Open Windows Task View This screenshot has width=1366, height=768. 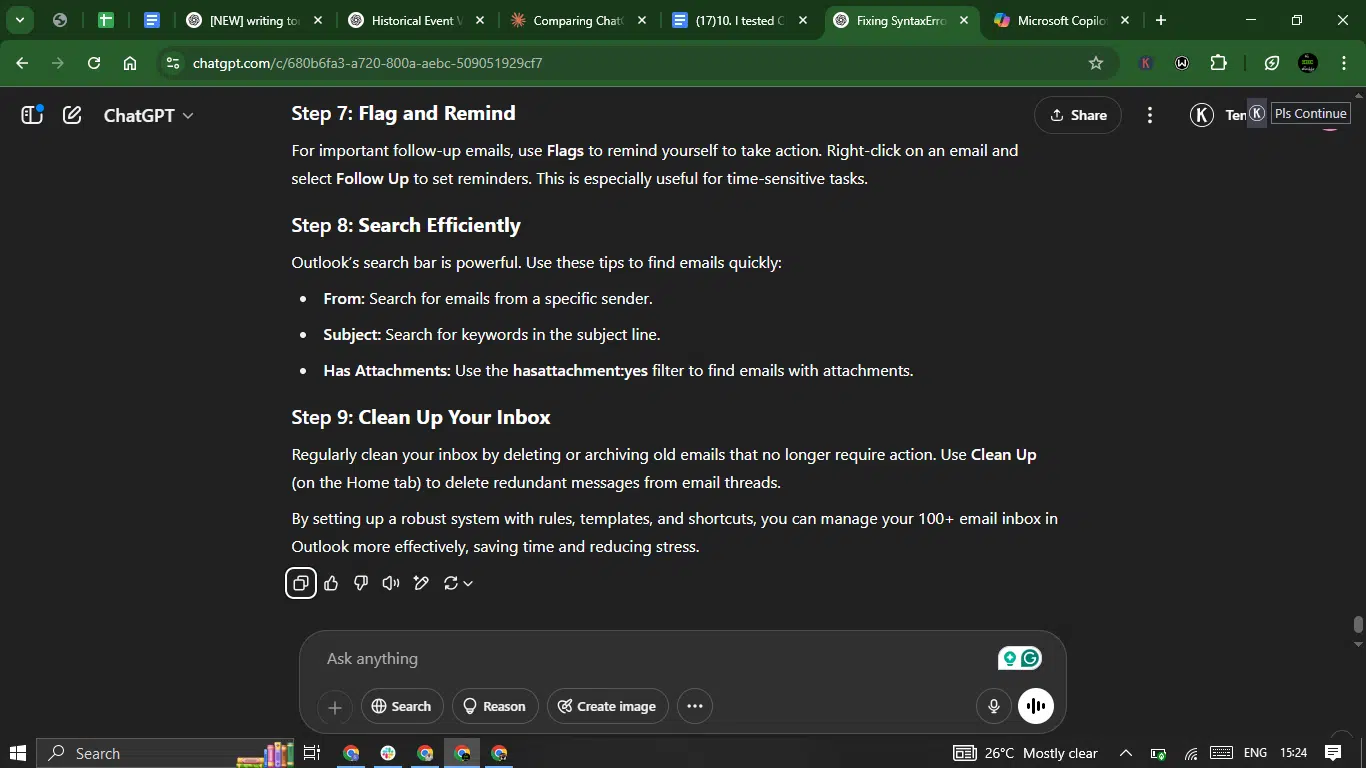(x=312, y=753)
